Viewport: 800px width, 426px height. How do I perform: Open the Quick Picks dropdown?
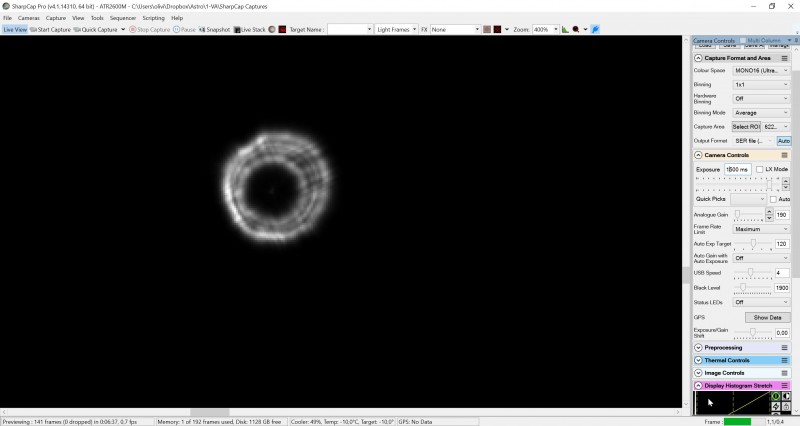pyautogui.click(x=747, y=199)
